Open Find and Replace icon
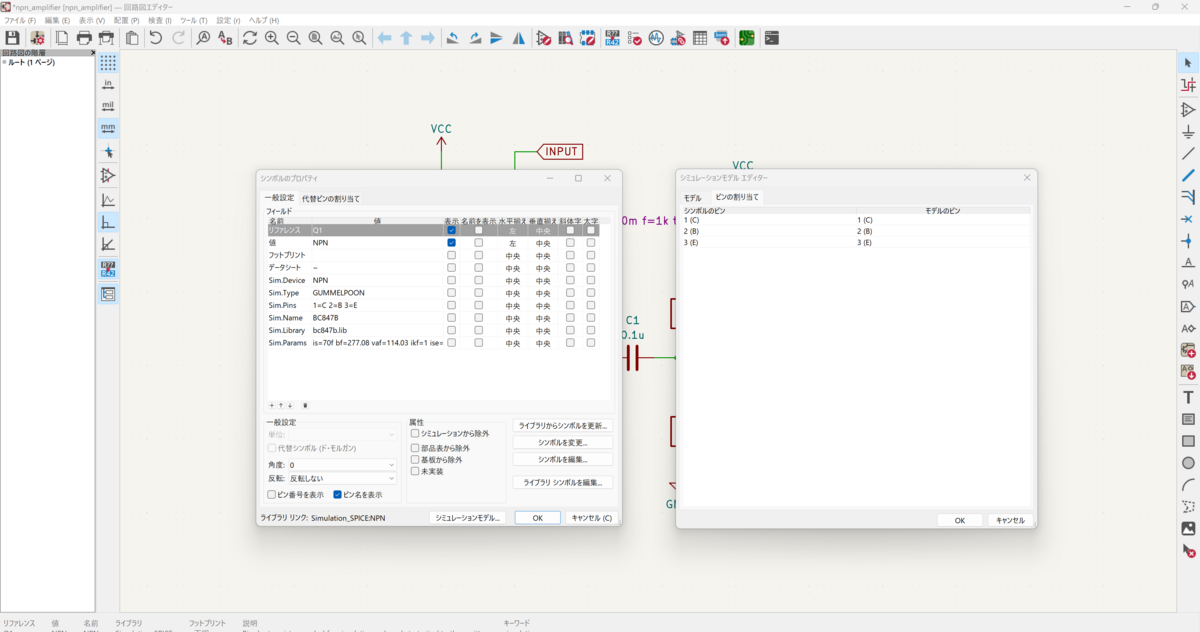The image size is (1200, 632). 225,38
